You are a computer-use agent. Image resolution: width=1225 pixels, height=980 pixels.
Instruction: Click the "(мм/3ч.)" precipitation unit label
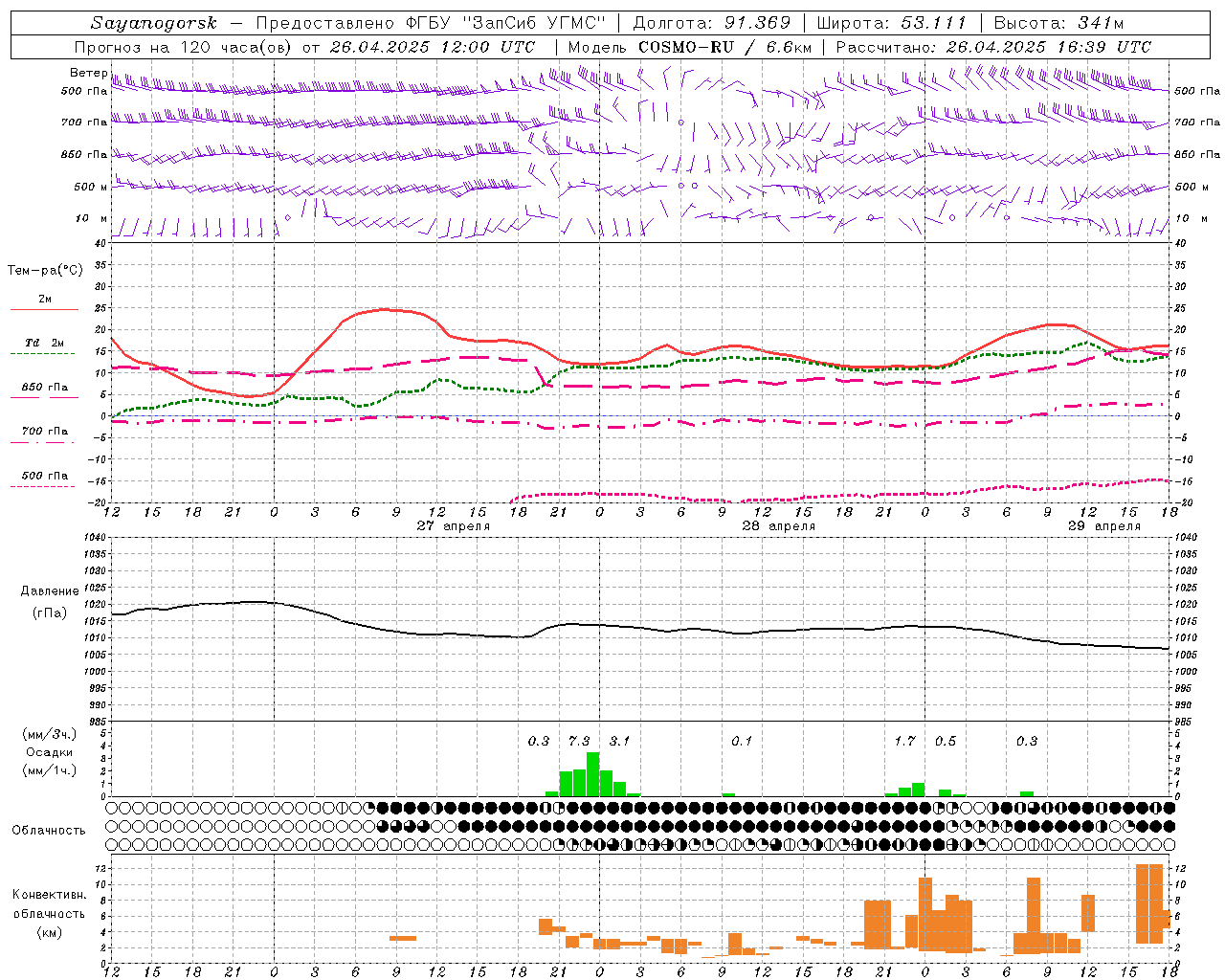coord(49,734)
